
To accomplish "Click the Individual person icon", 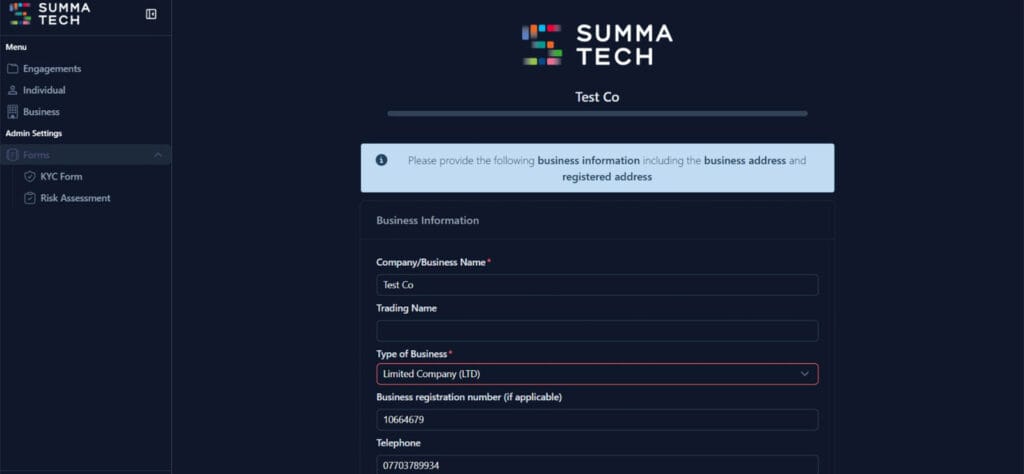I will [x=13, y=90].
